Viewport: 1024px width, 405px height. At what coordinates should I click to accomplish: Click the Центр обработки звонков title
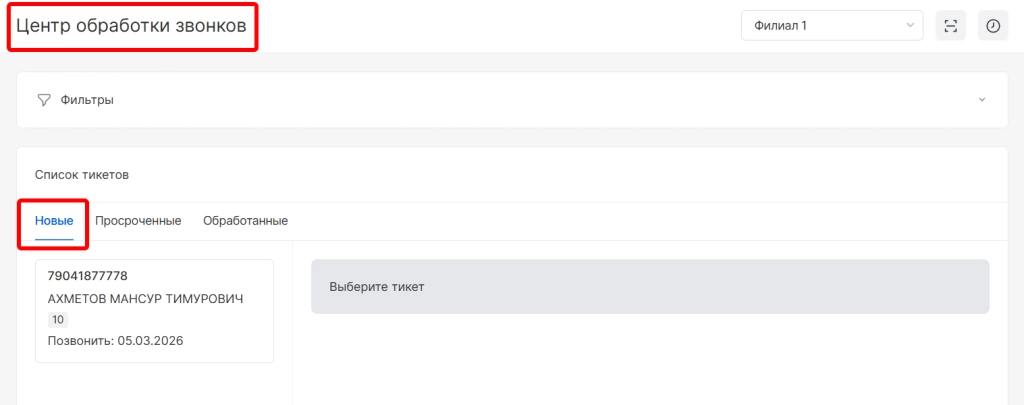pos(131,26)
